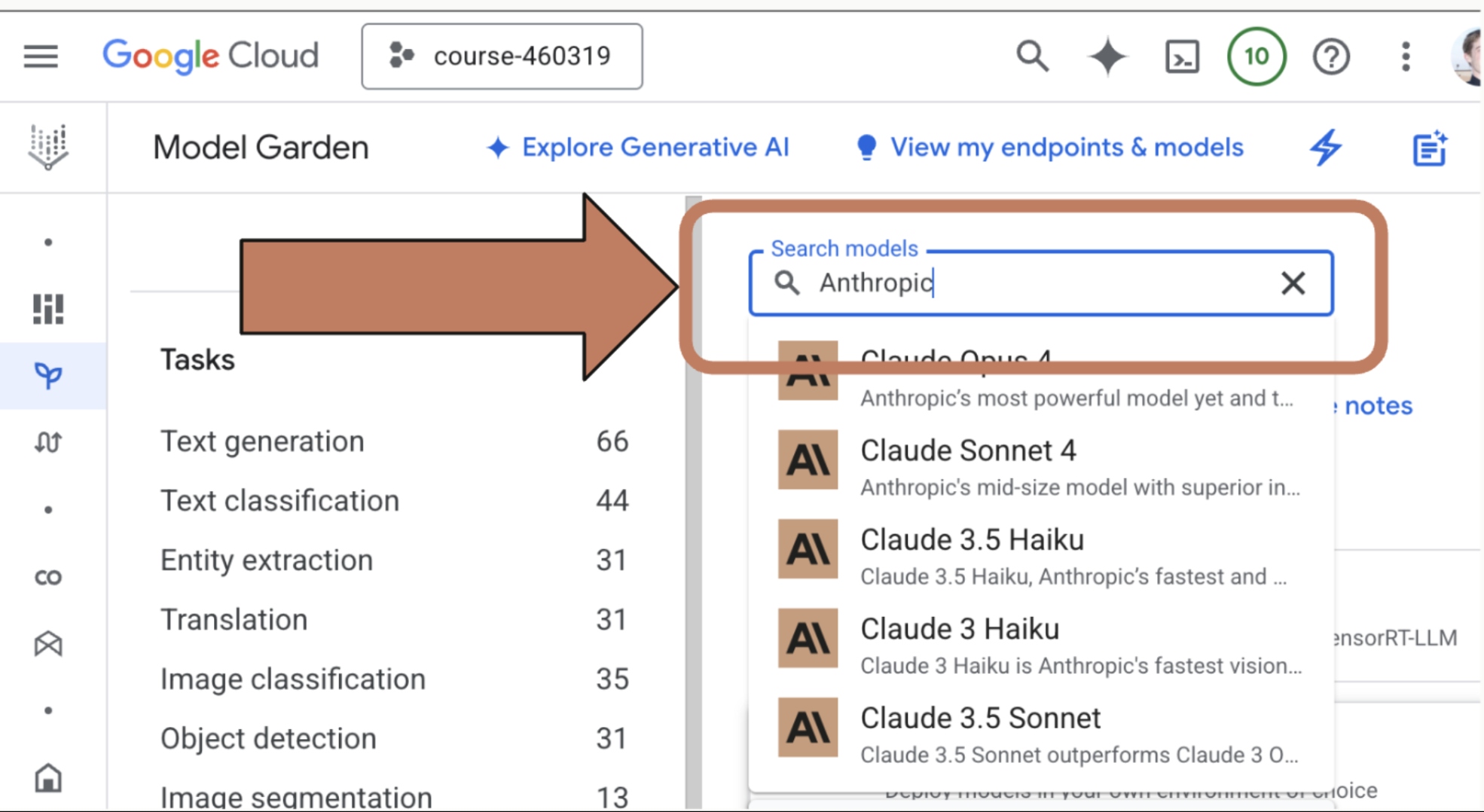Open the notifications badge showing 10

pyautogui.click(x=1256, y=56)
